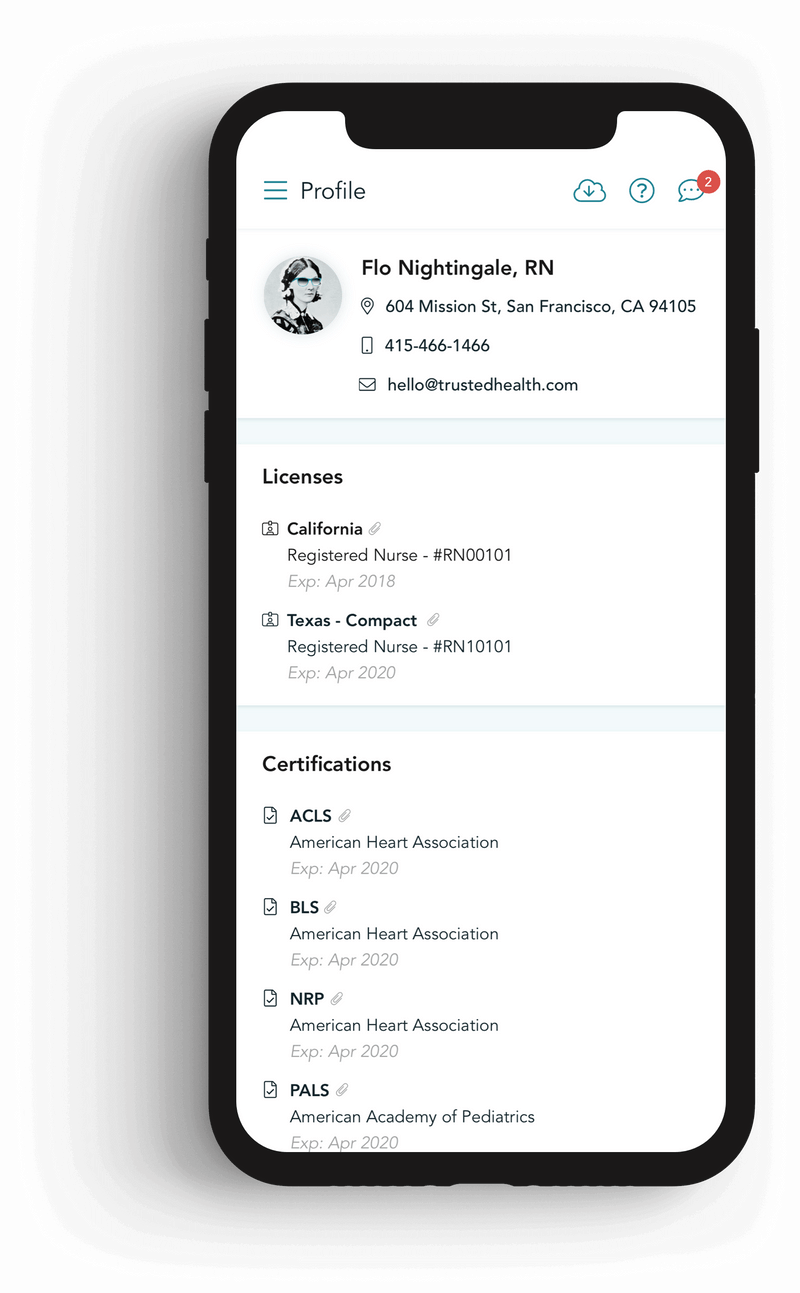The height and width of the screenshot is (1293, 800).
Task: View BLS certification attachment paperclip
Action: pyautogui.click(x=331, y=907)
